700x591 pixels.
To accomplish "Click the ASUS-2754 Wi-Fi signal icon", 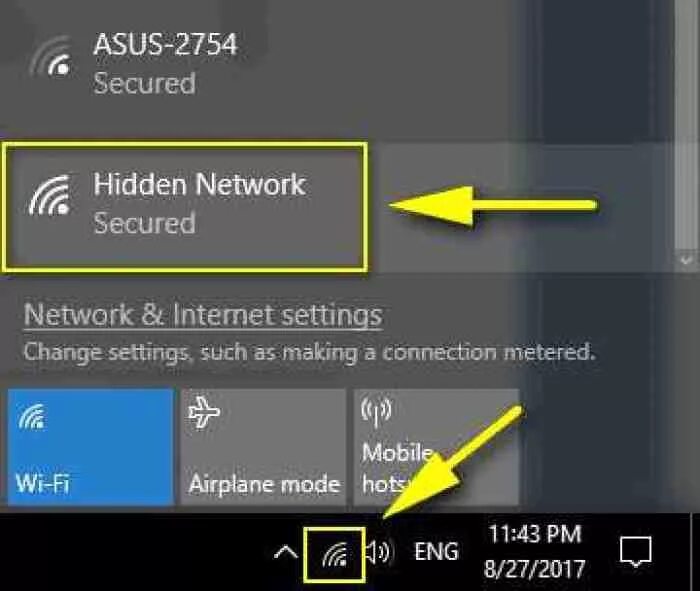I will point(50,57).
